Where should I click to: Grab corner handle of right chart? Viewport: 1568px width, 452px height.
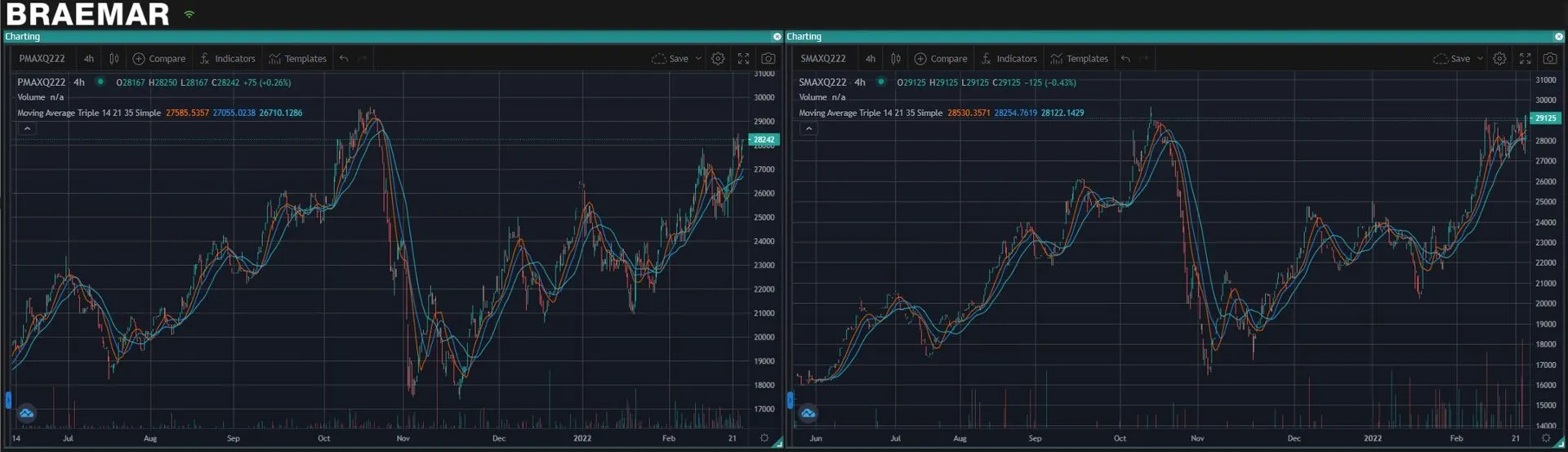(1561, 443)
